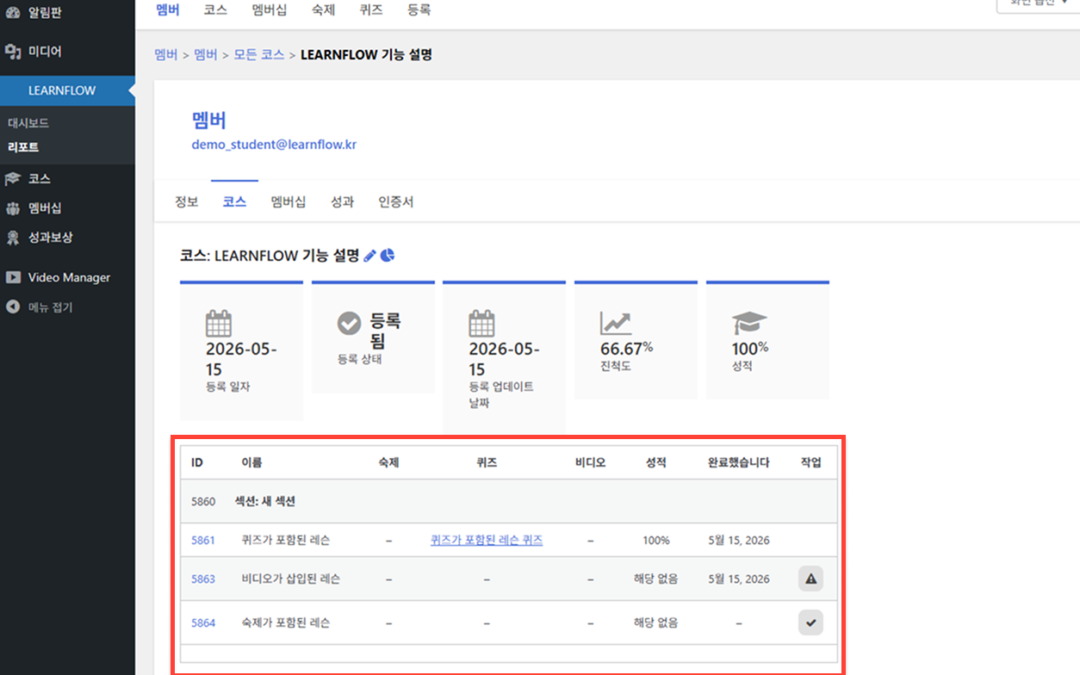Click the 멤버 heading link

[209, 120]
